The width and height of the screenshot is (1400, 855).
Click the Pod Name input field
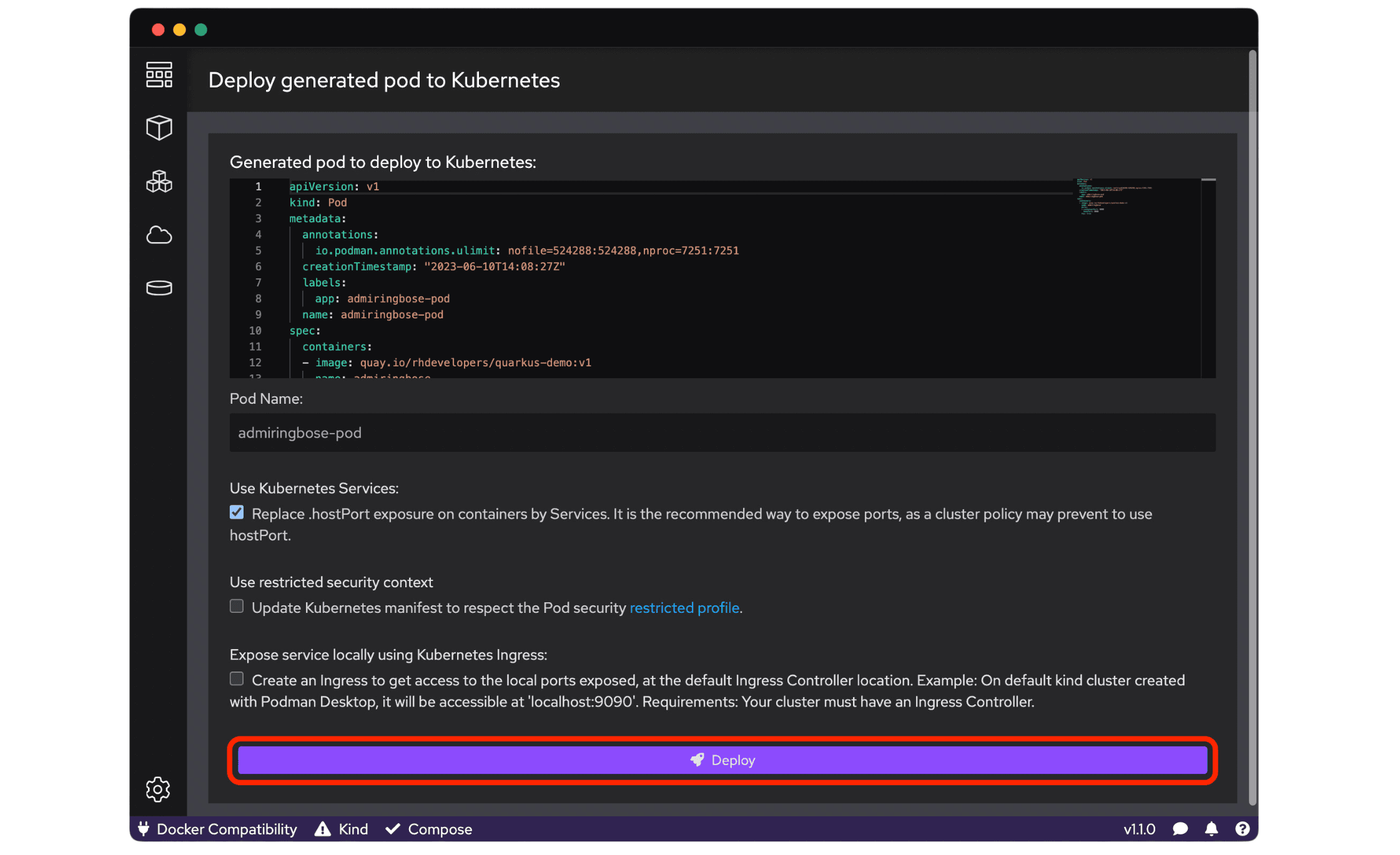[x=722, y=432]
